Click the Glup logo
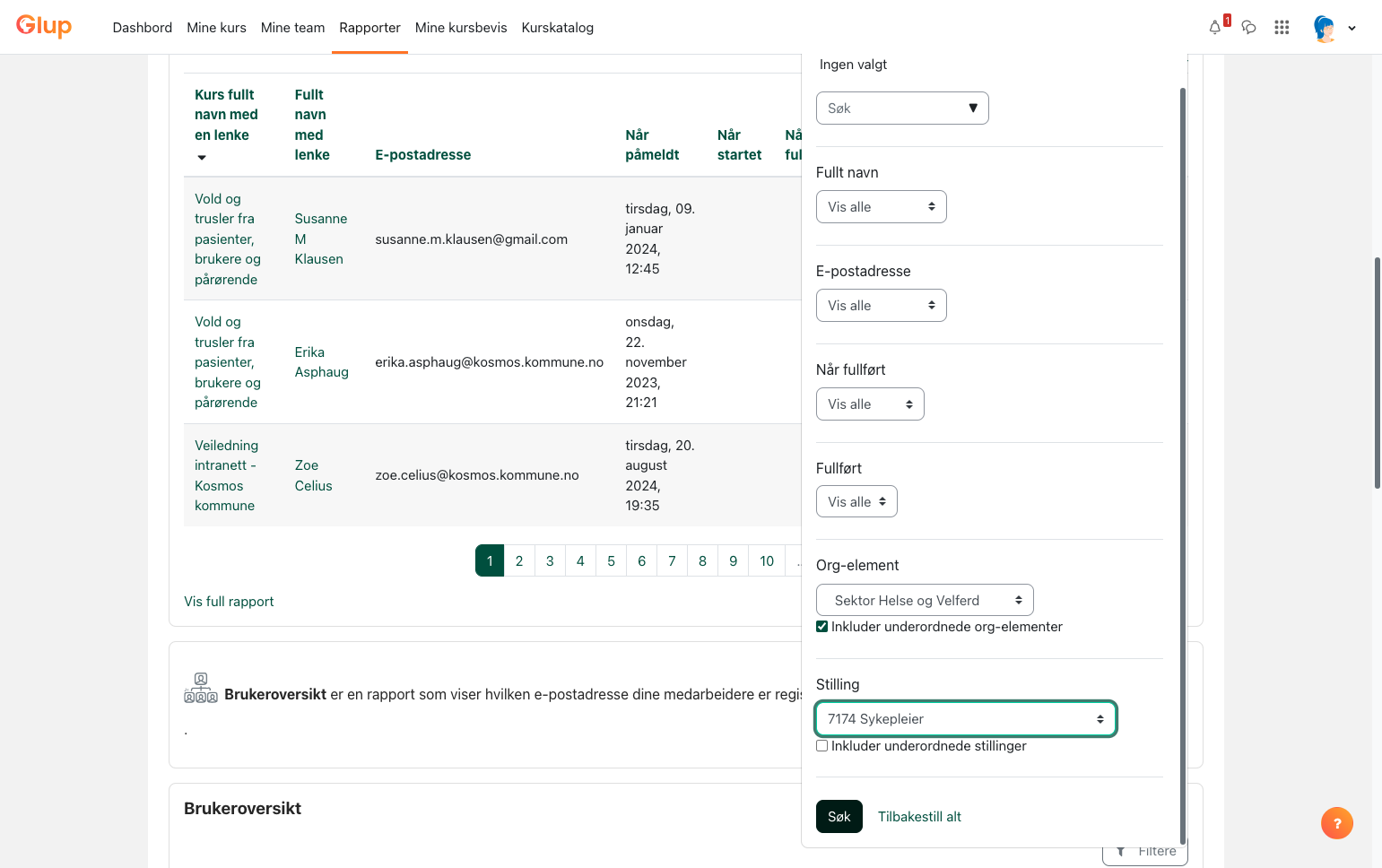 [x=44, y=26]
